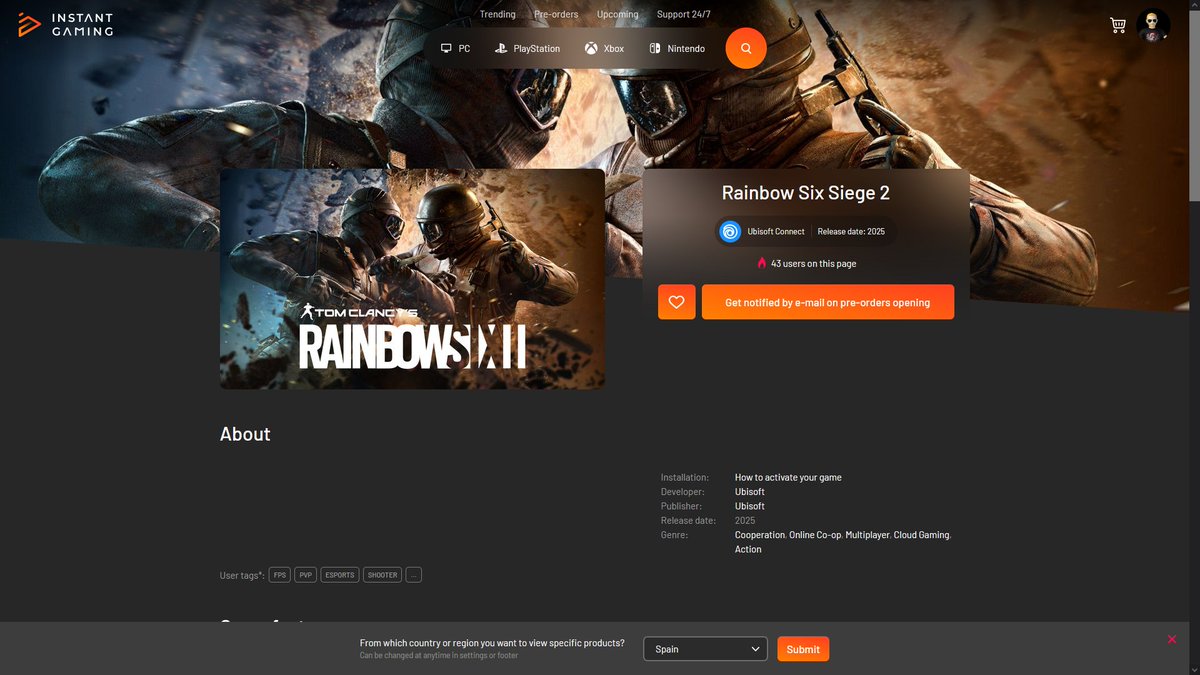Viewport: 1200px width, 675px height.
Task: Select the Xbox platform
Action: [x=604, y=47]
